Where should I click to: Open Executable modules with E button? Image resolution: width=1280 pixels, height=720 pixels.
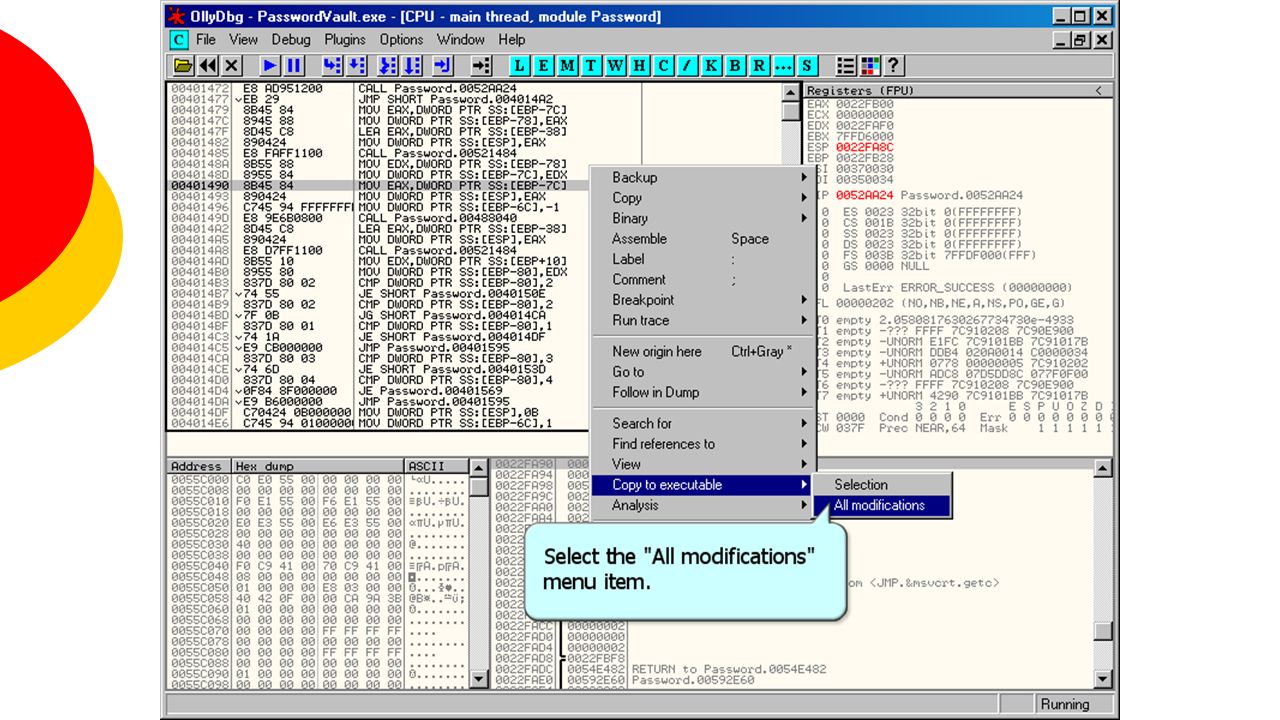543,66
